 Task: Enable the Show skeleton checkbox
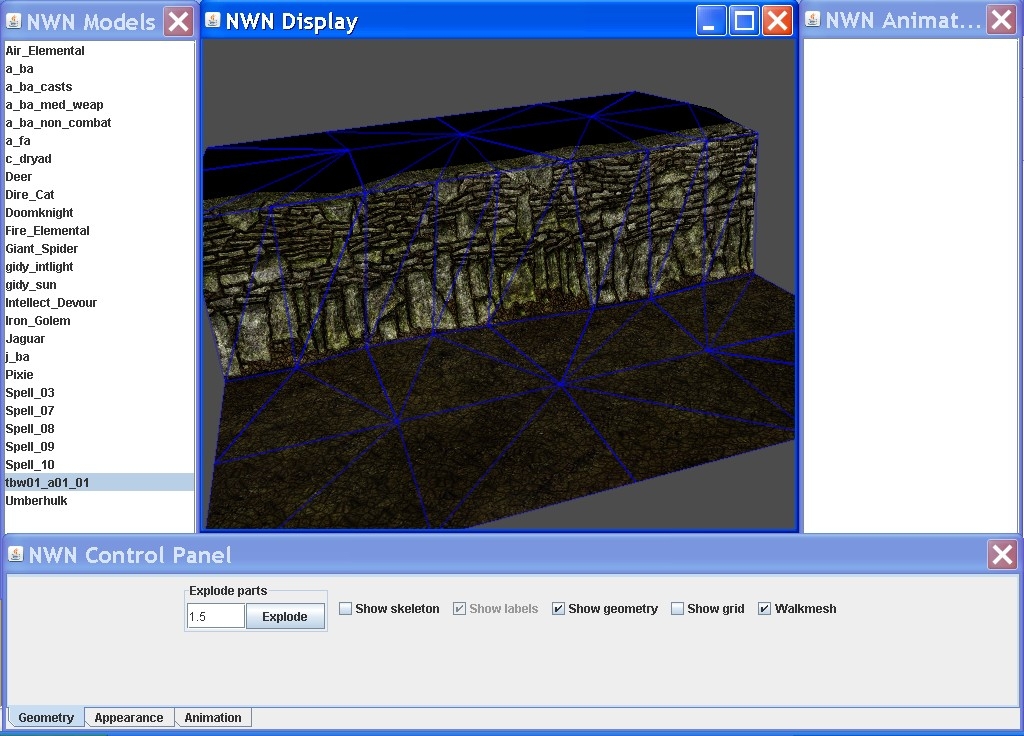(346, 609)
